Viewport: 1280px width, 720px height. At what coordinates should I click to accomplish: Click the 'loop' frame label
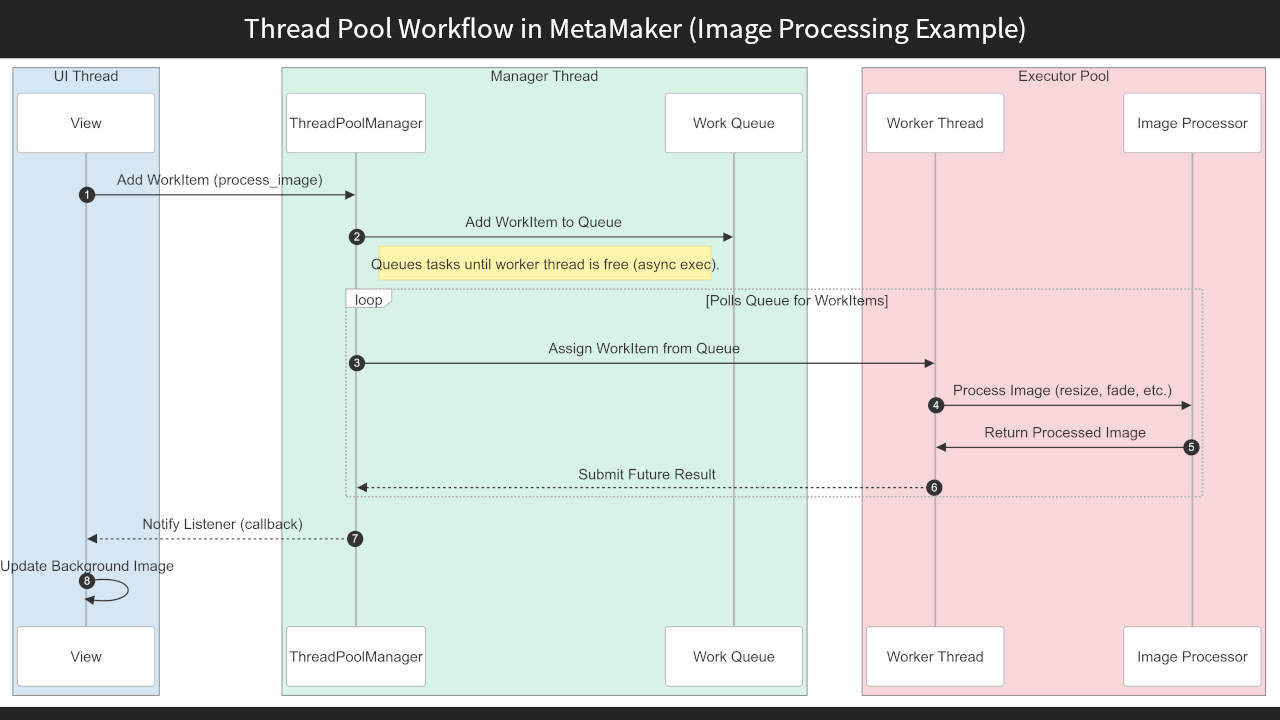tap(368, 299)
